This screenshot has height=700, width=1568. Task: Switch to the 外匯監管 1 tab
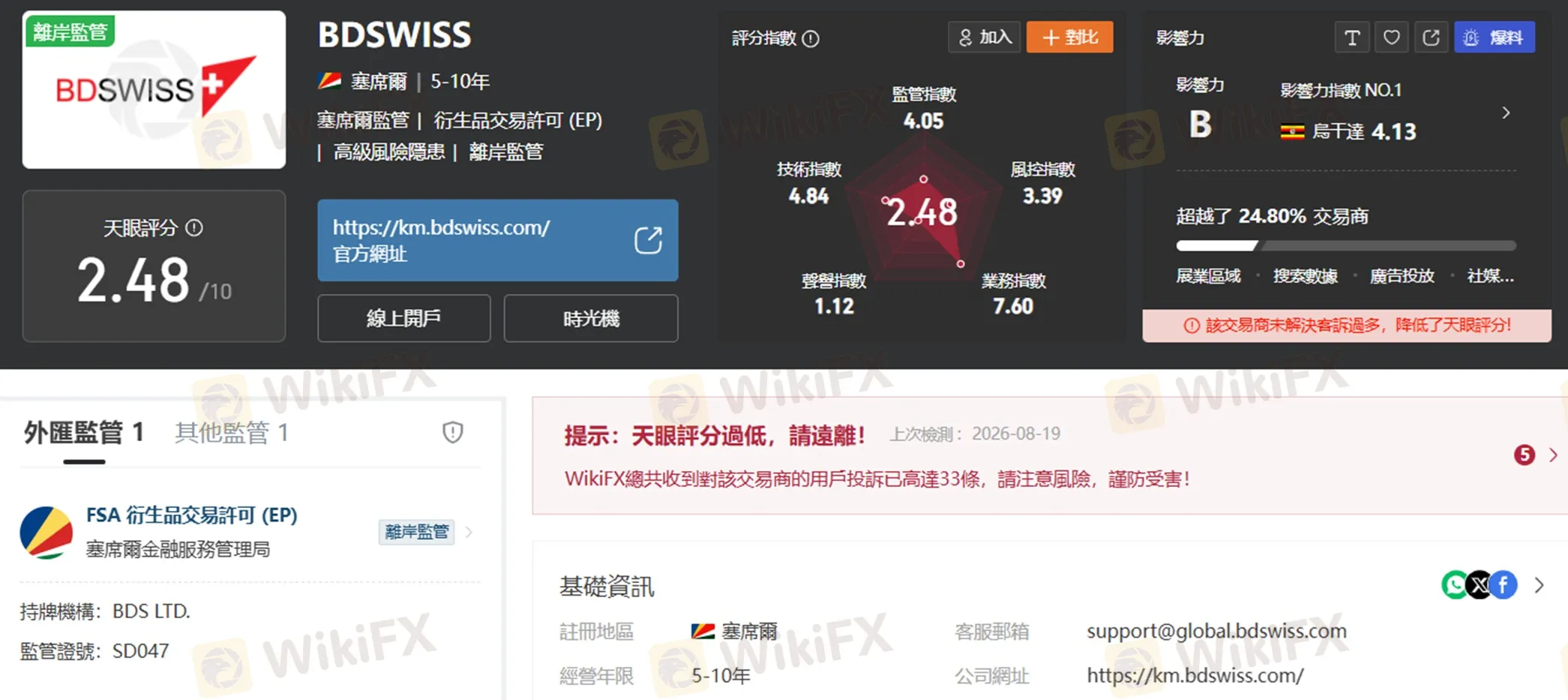(x=84, y=433)
